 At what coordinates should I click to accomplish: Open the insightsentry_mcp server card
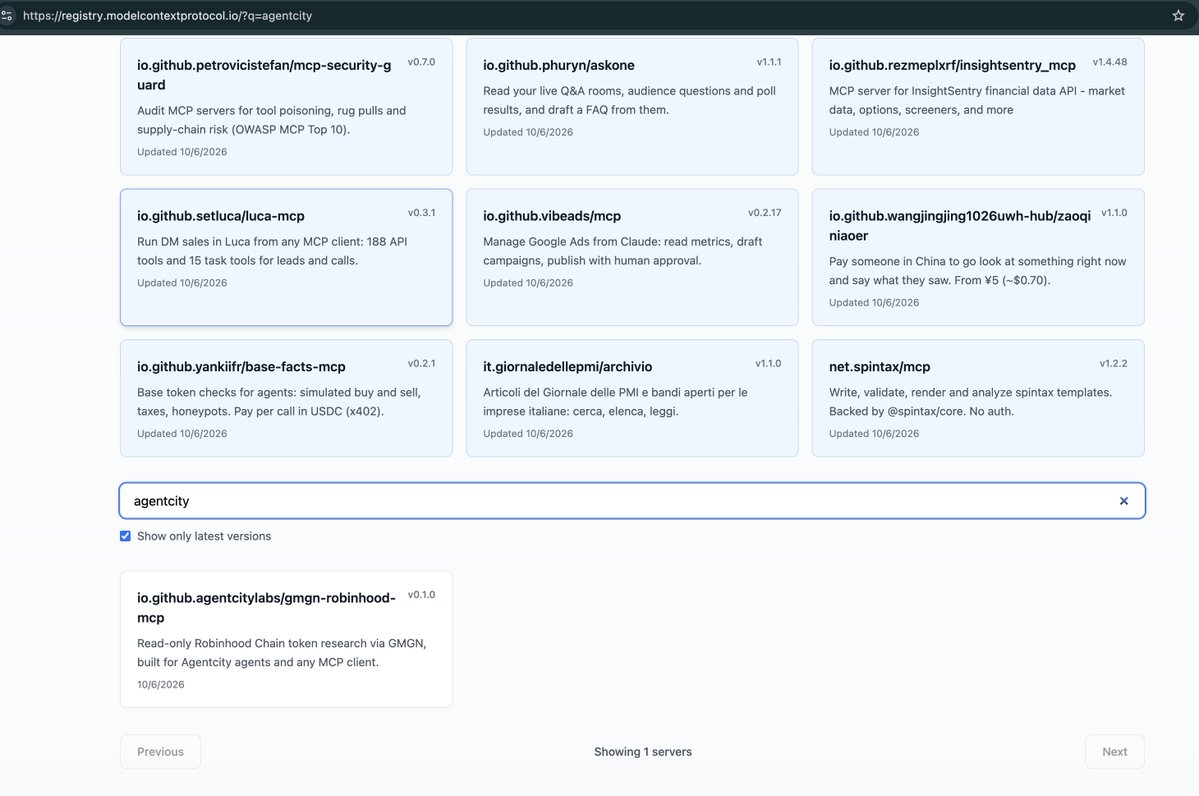point(978,106)
